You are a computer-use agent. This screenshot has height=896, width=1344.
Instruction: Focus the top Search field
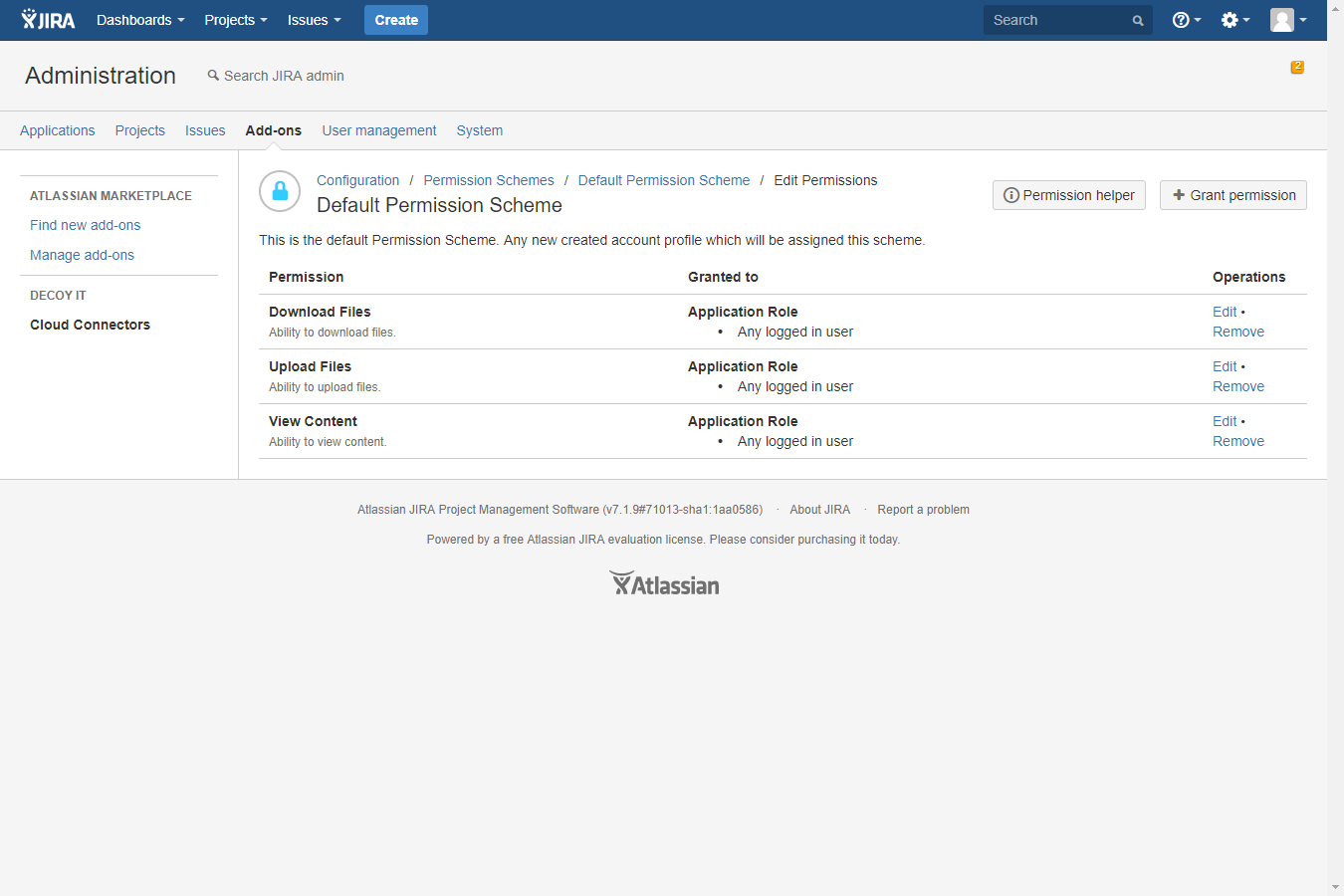1068,20
